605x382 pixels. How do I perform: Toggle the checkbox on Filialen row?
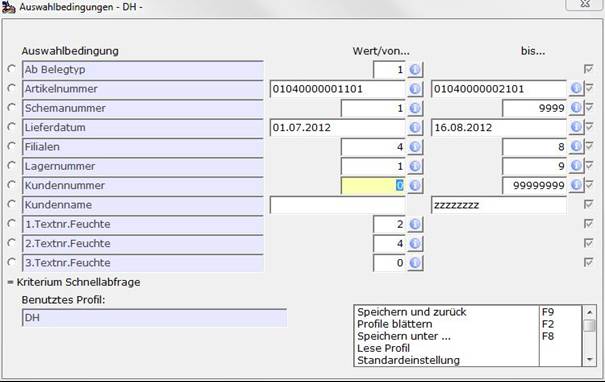click(589, 146)
